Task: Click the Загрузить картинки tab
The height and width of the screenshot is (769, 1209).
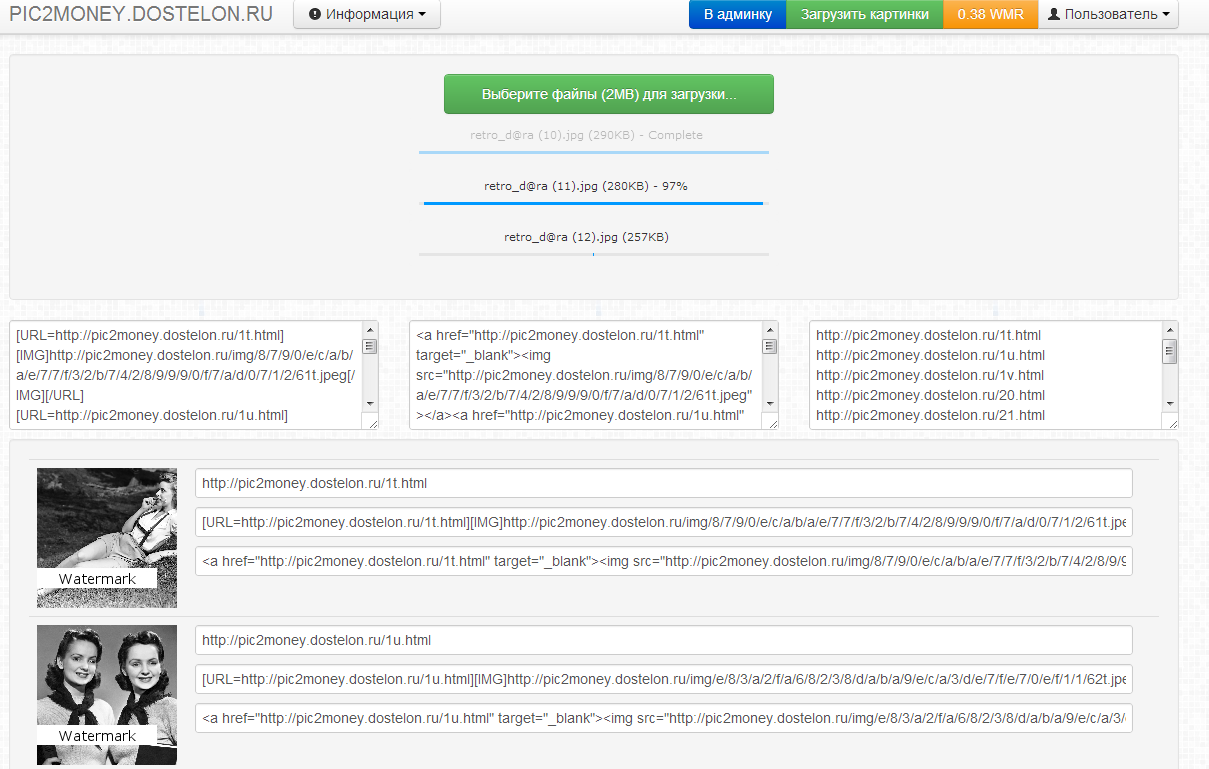Action: click(x=864, y=15)
